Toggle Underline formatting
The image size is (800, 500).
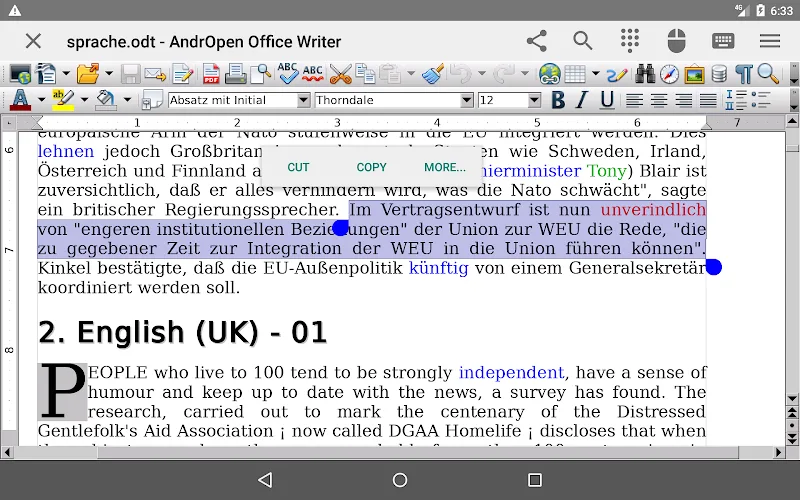pos(607,100)
